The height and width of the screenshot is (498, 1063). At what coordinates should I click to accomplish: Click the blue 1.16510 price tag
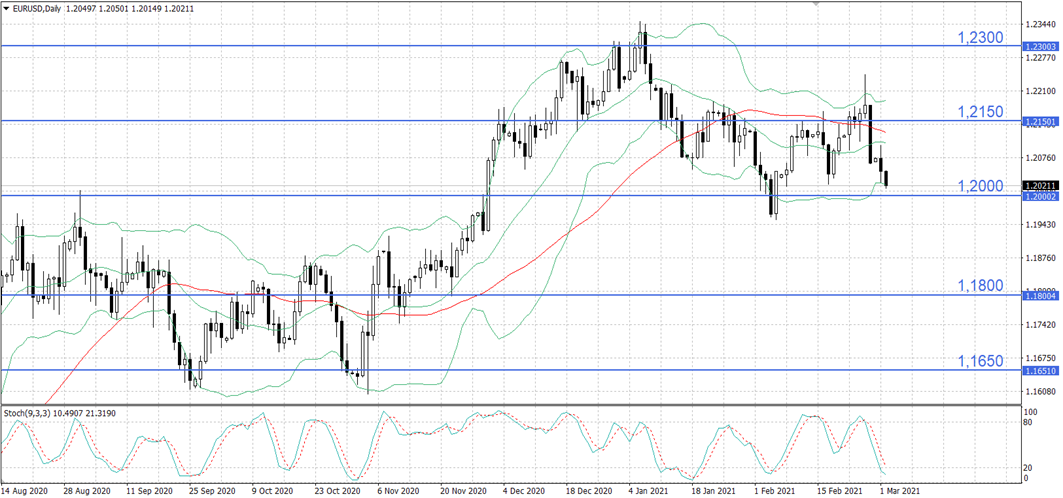point(1041,371)
